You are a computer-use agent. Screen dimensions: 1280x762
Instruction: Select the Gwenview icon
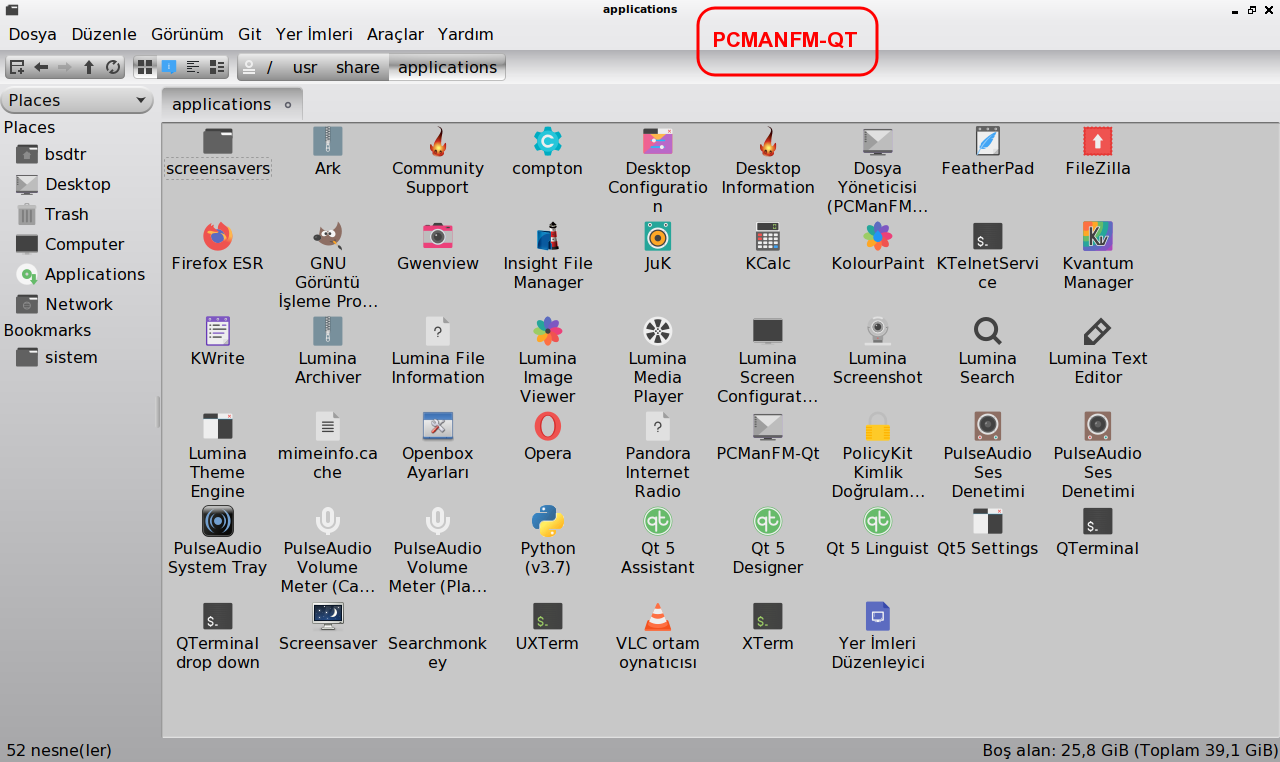437,236
